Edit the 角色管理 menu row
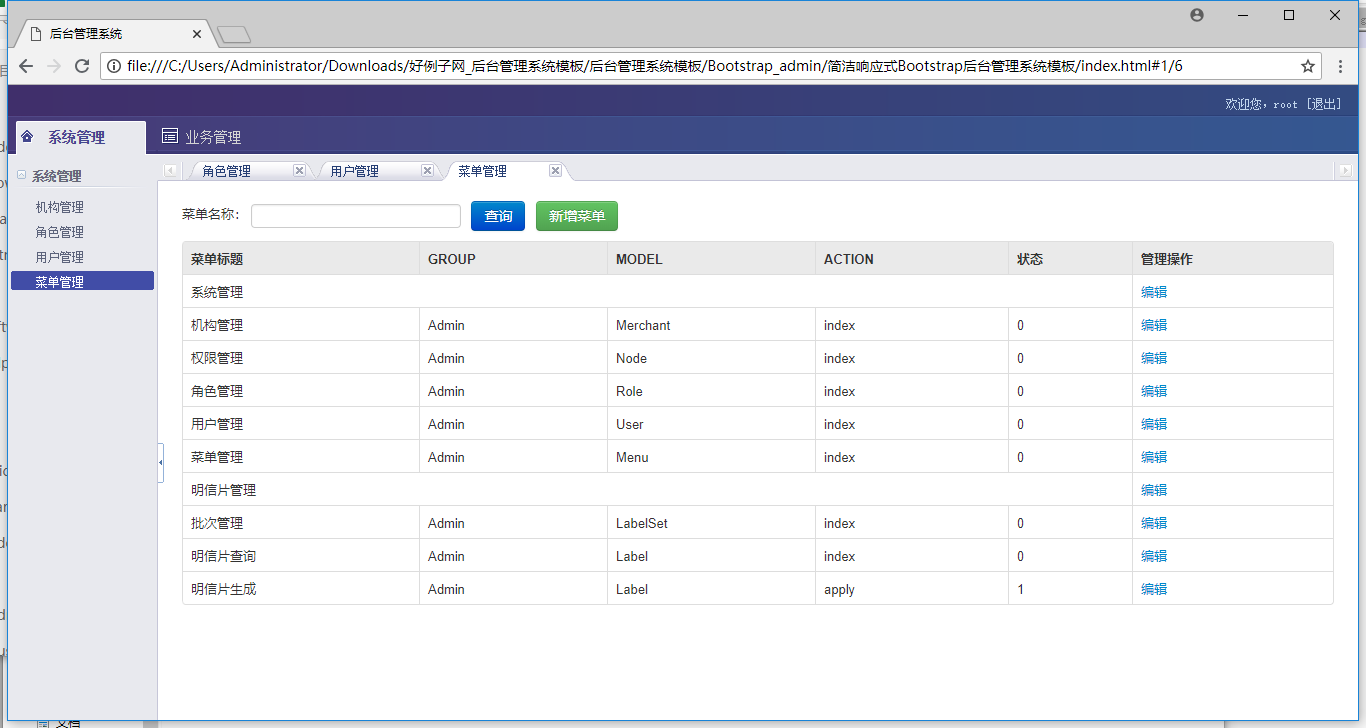Viewport: 1366px width, 728px height. pos(1154,391)
